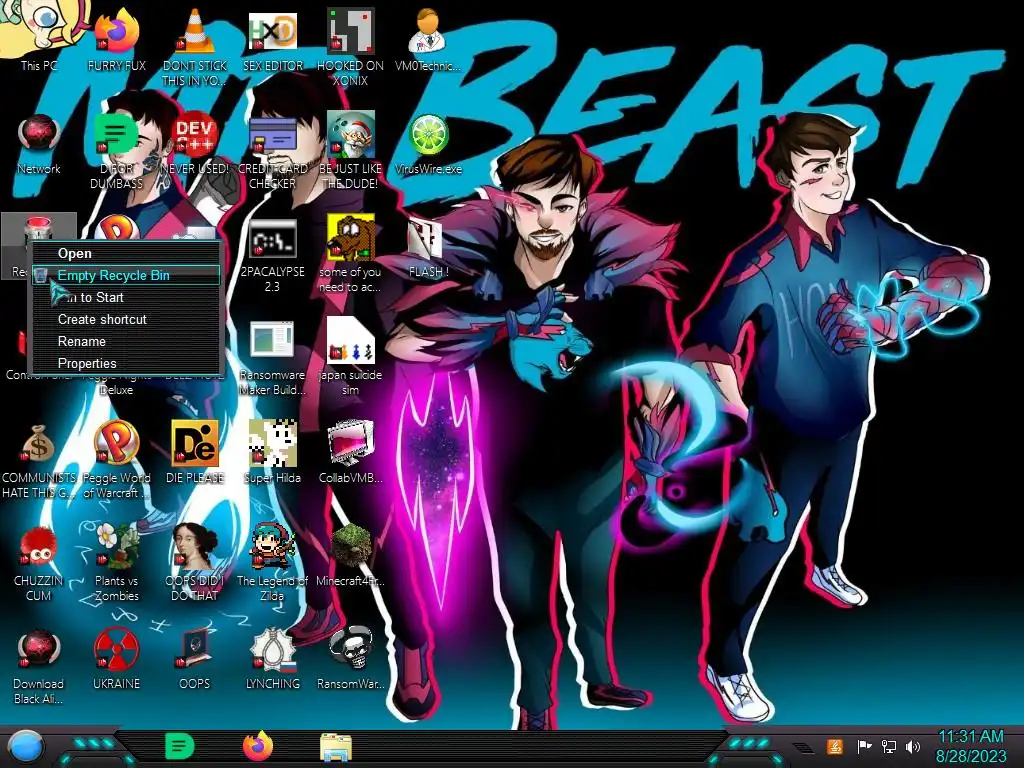The height and width of the screenshot is (768, 1024).
Task: Select the Super Hilda icon
Action: pyautogui.click(x=273, y=452)
